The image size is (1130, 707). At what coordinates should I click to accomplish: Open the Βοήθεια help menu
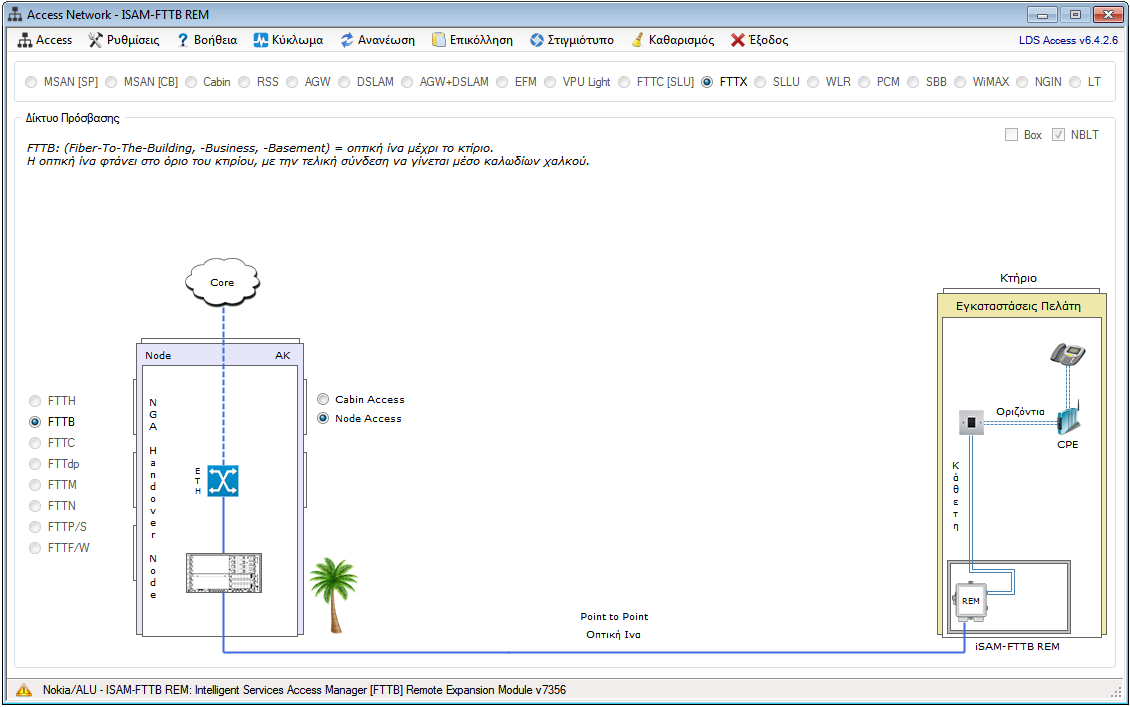(207, 40)
